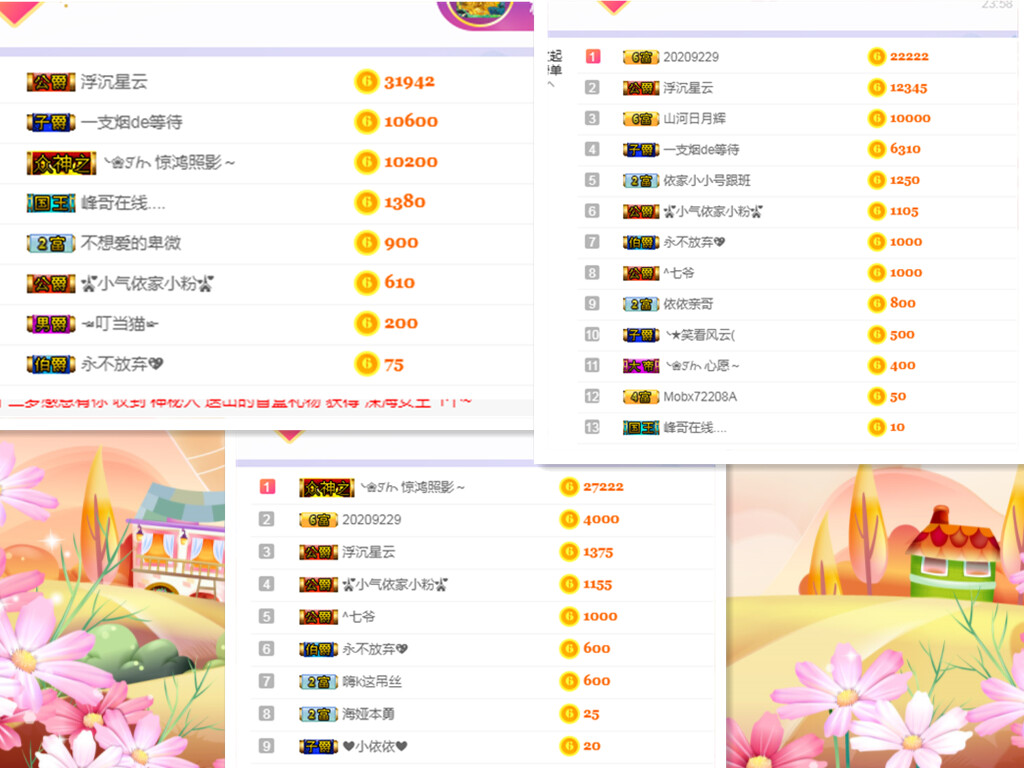The image size is (1024, 768).
Task: Click the username 依家小小号跟班
Action: pos(707,181)
